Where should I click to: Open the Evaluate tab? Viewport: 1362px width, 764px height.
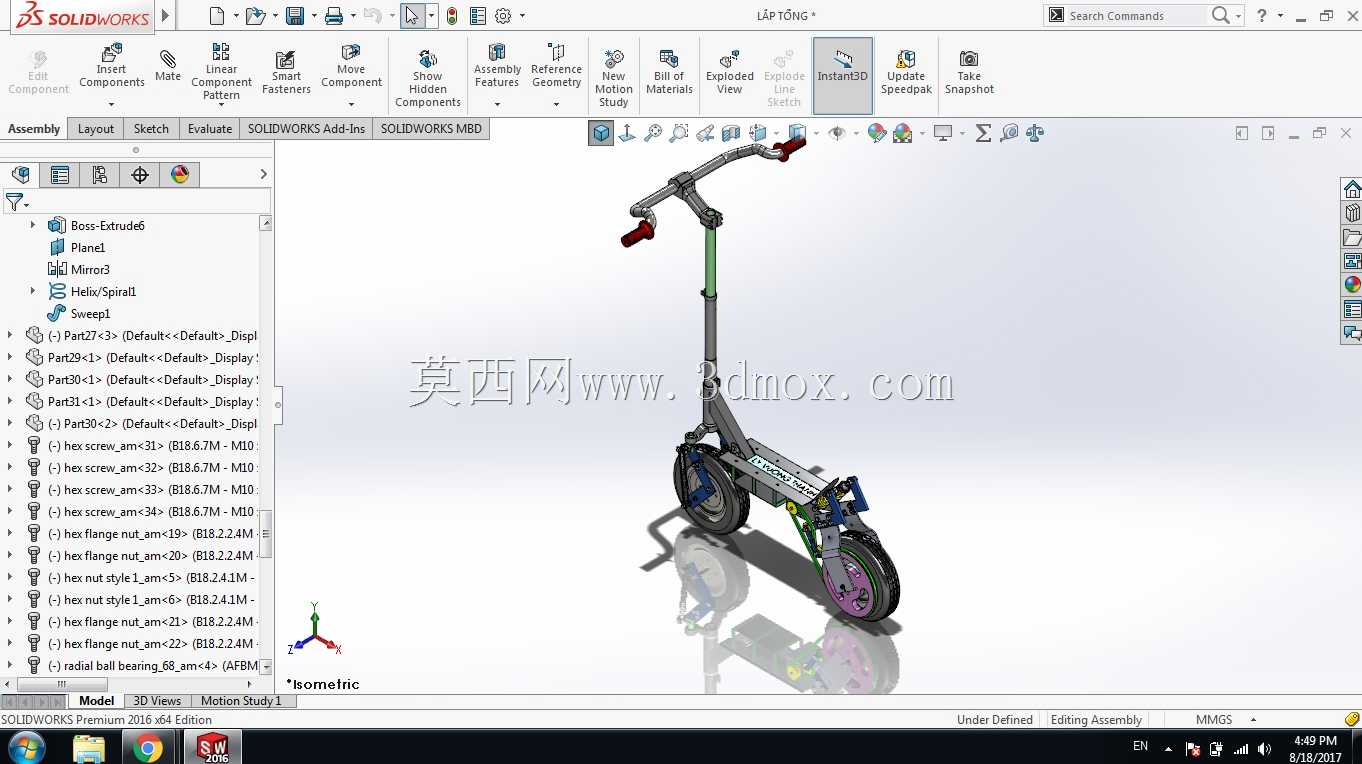(210, 129)
